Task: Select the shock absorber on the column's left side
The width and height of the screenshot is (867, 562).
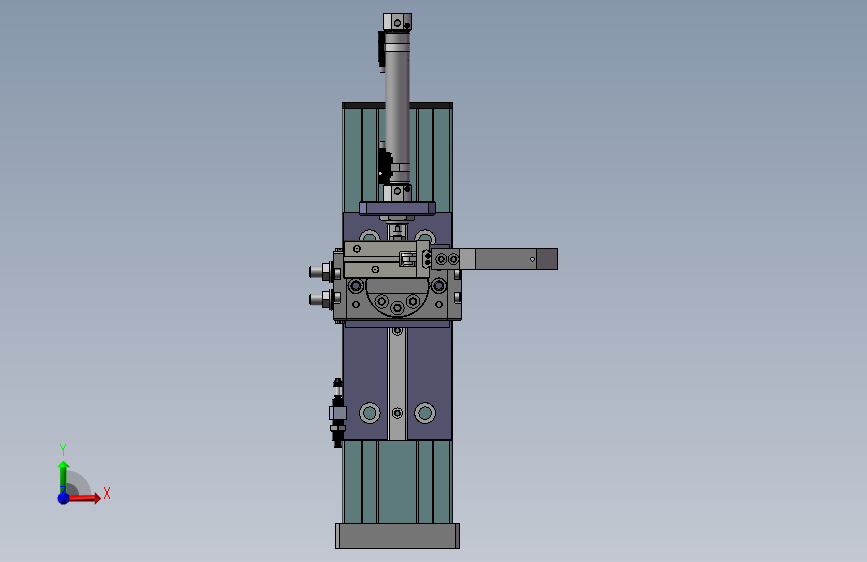Action: pos(338,413)
